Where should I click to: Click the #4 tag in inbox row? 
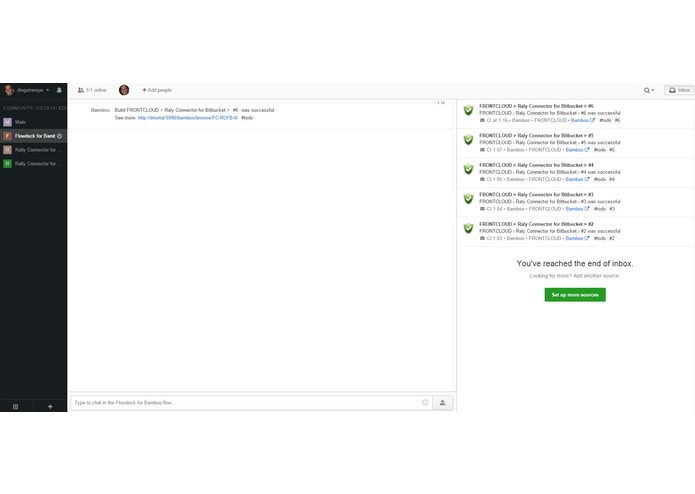coord(612,179)
